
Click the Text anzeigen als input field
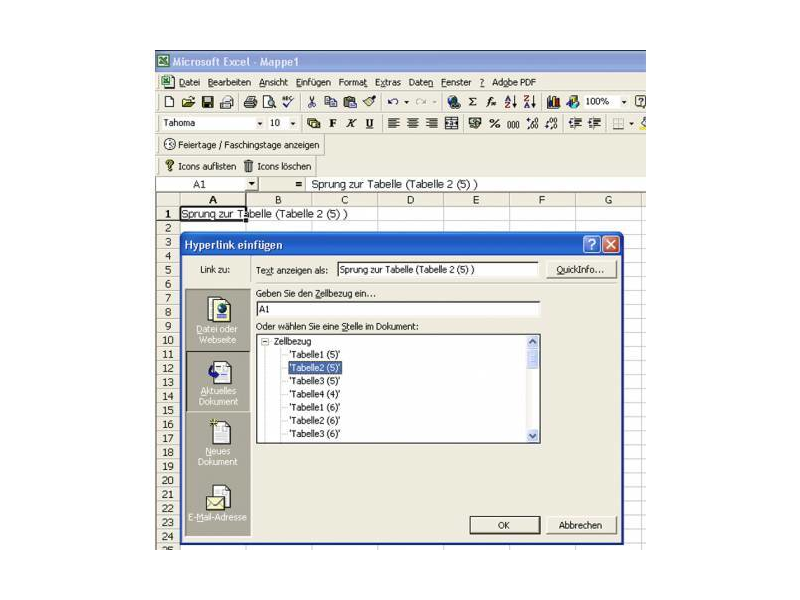click(438, 269)
